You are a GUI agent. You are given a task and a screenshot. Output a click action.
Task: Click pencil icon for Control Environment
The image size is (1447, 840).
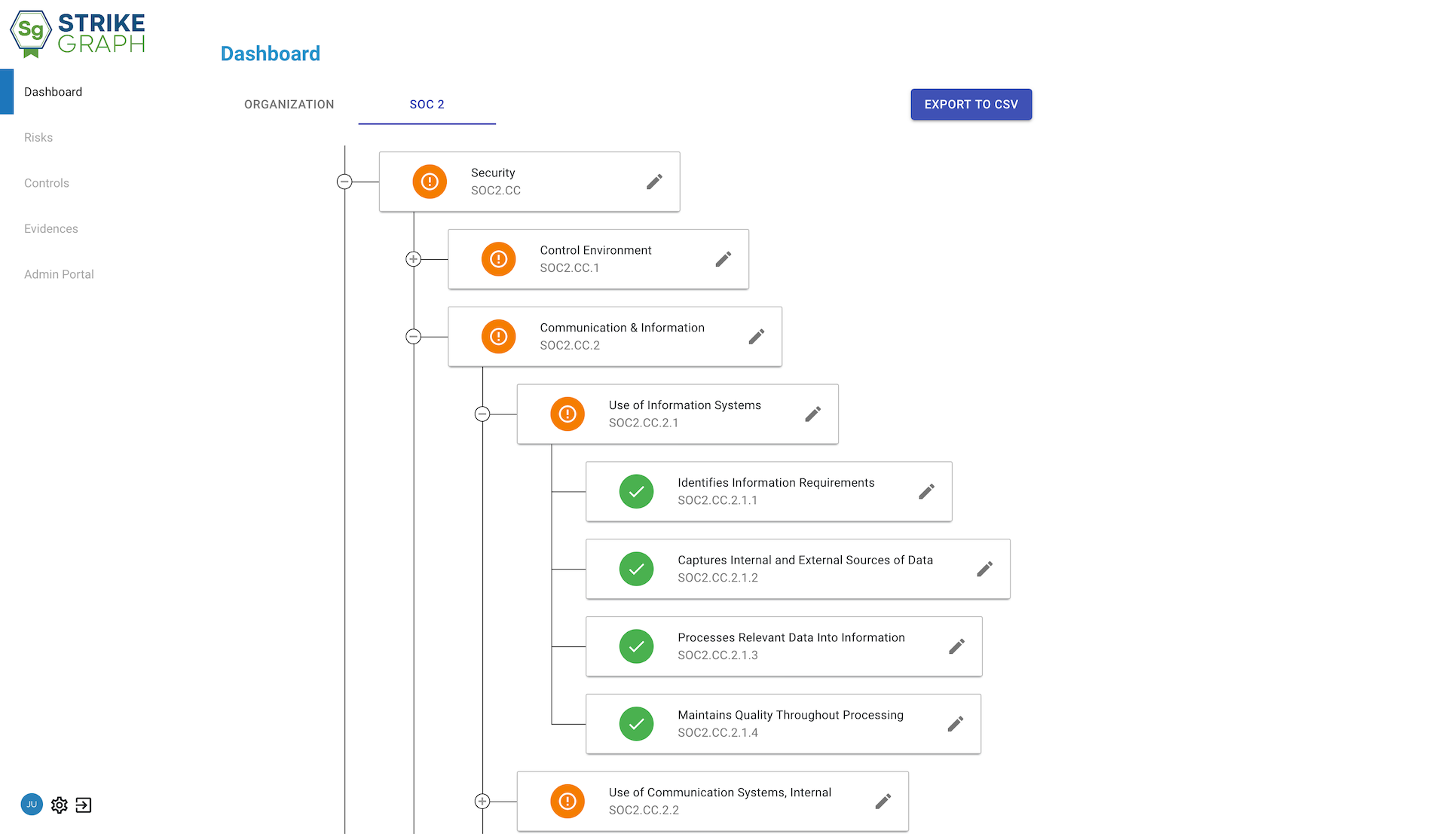(723, 259)
